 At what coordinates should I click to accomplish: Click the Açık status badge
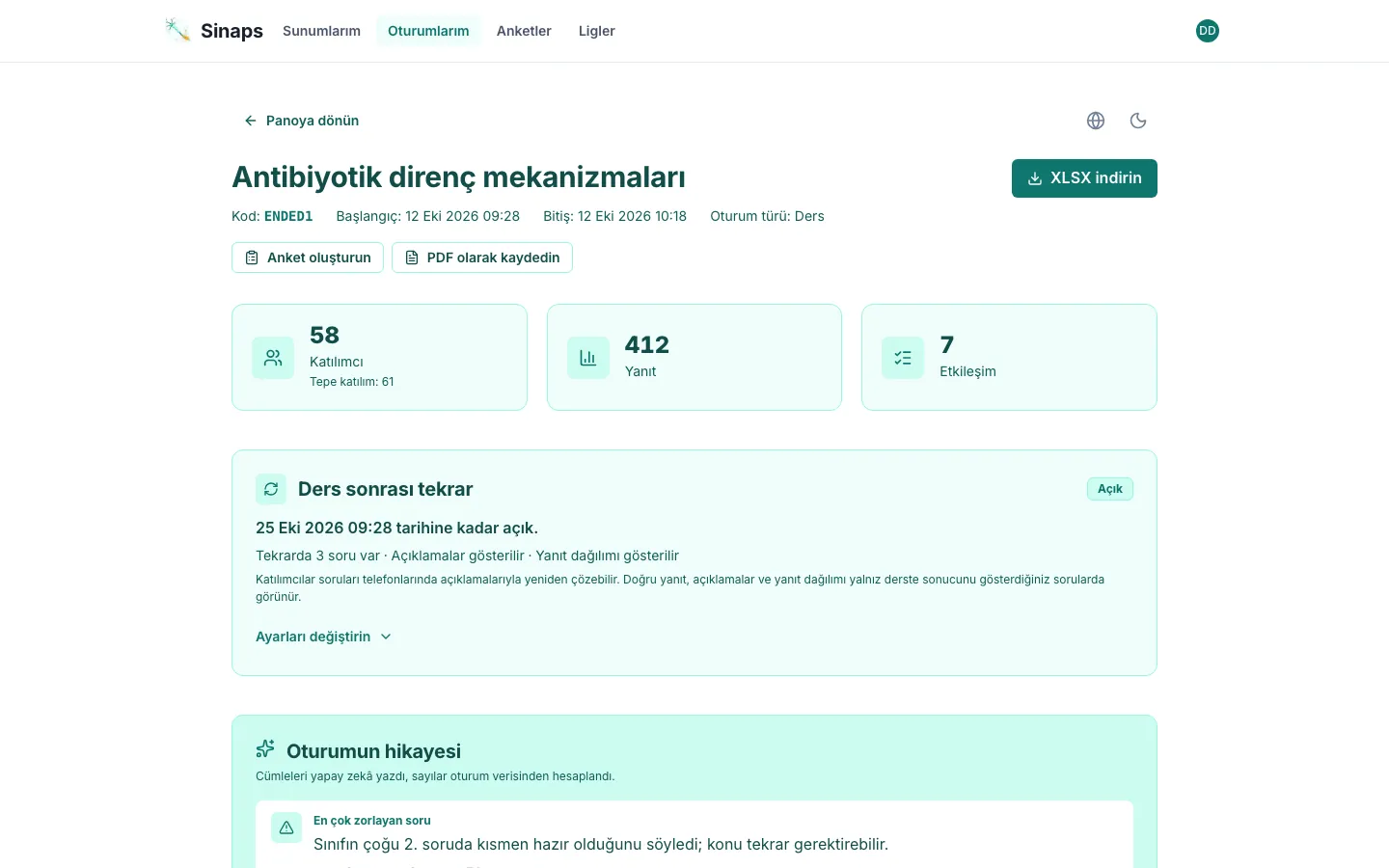1110,489
